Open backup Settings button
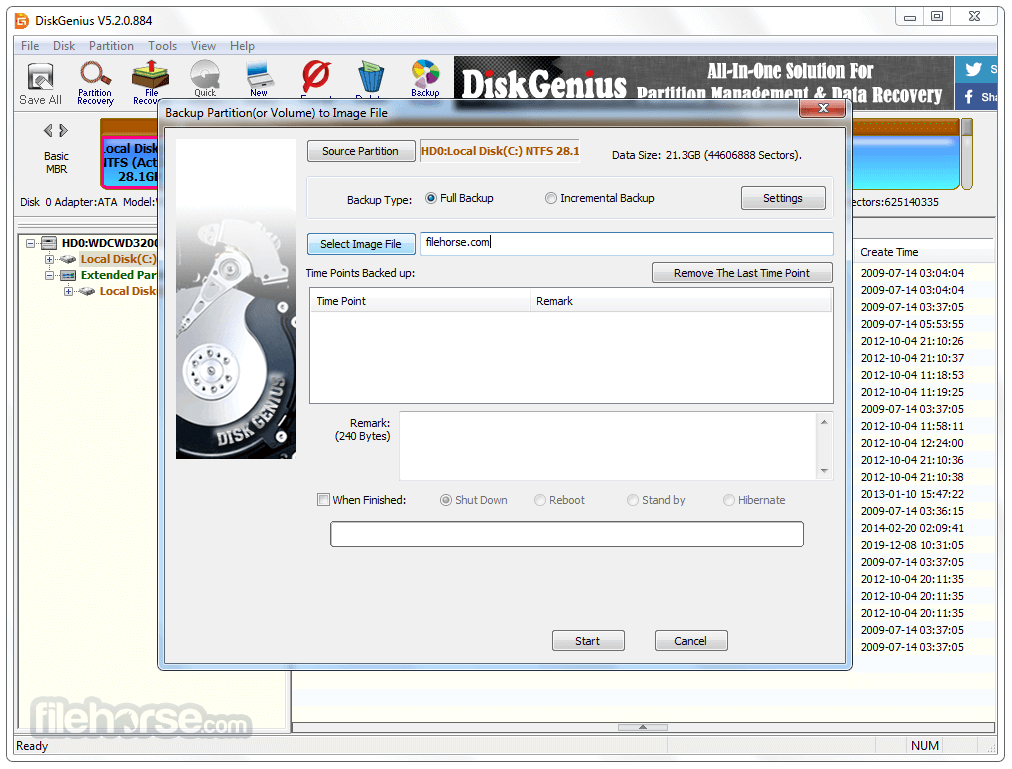The width and height of the screenshot is (1012, 769). 783,198
